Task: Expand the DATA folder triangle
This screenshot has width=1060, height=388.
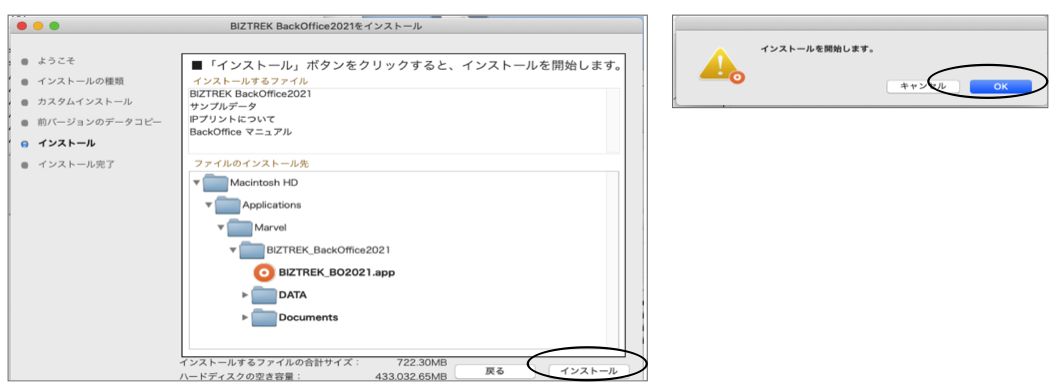Action: (245, 295)
